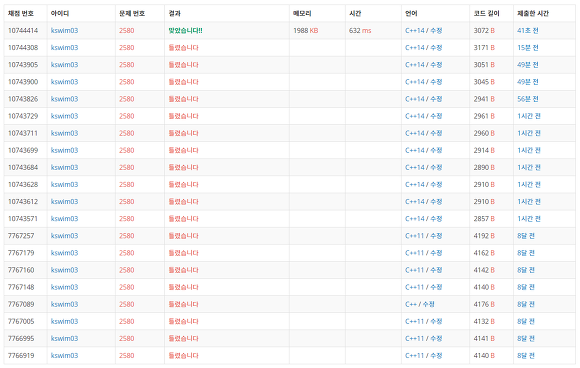Click 수정 link in row 7767160

point(436,270)
